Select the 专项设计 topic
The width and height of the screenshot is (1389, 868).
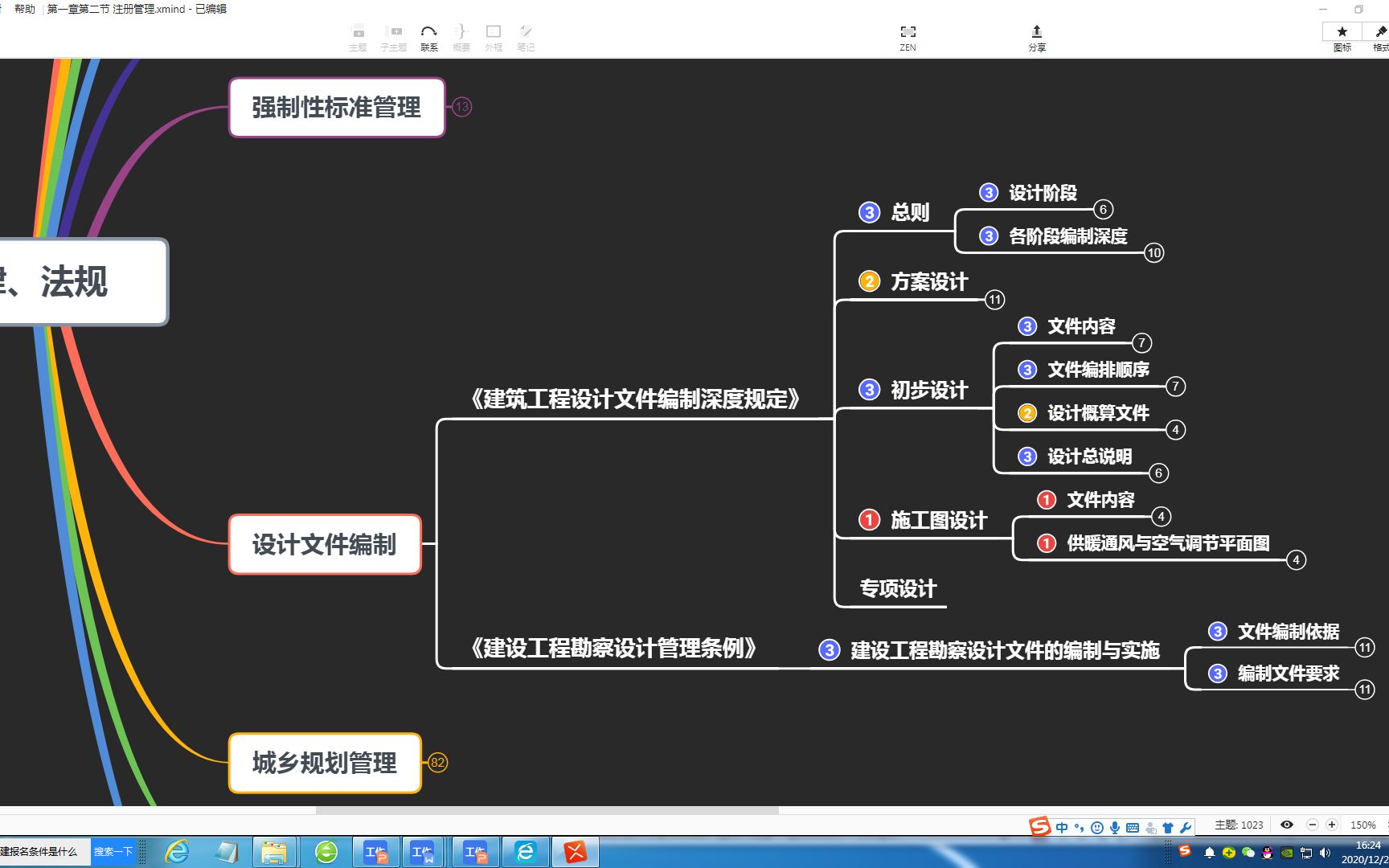pos(898,588)
